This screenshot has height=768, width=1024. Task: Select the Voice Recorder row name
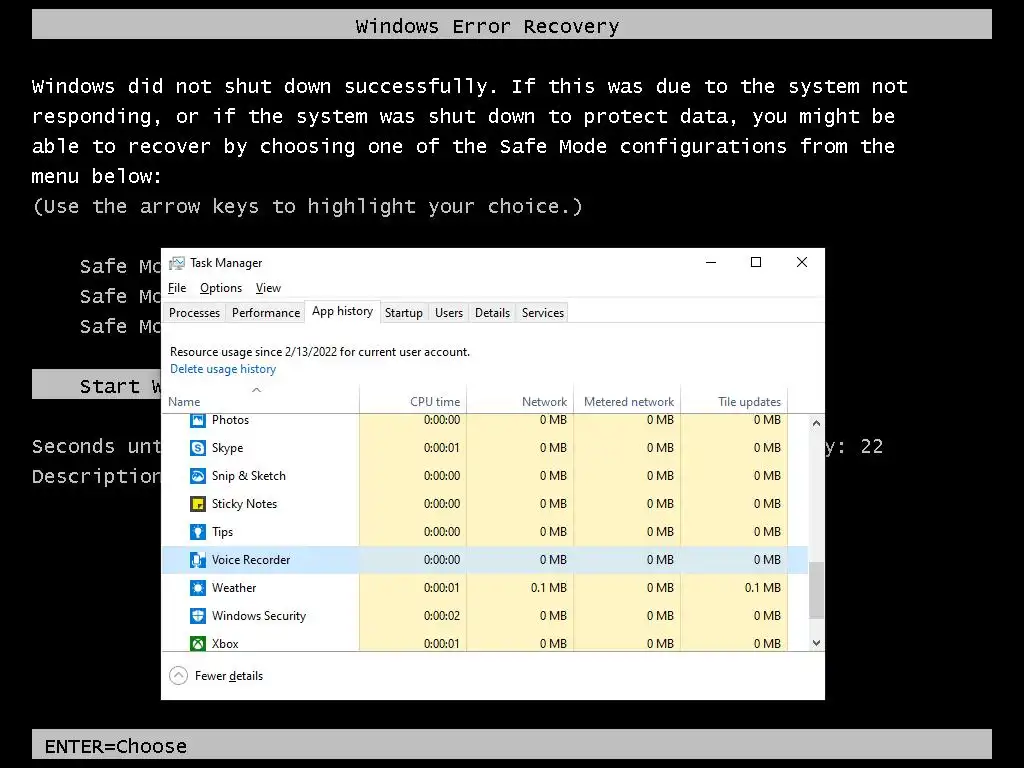point(251,560)
